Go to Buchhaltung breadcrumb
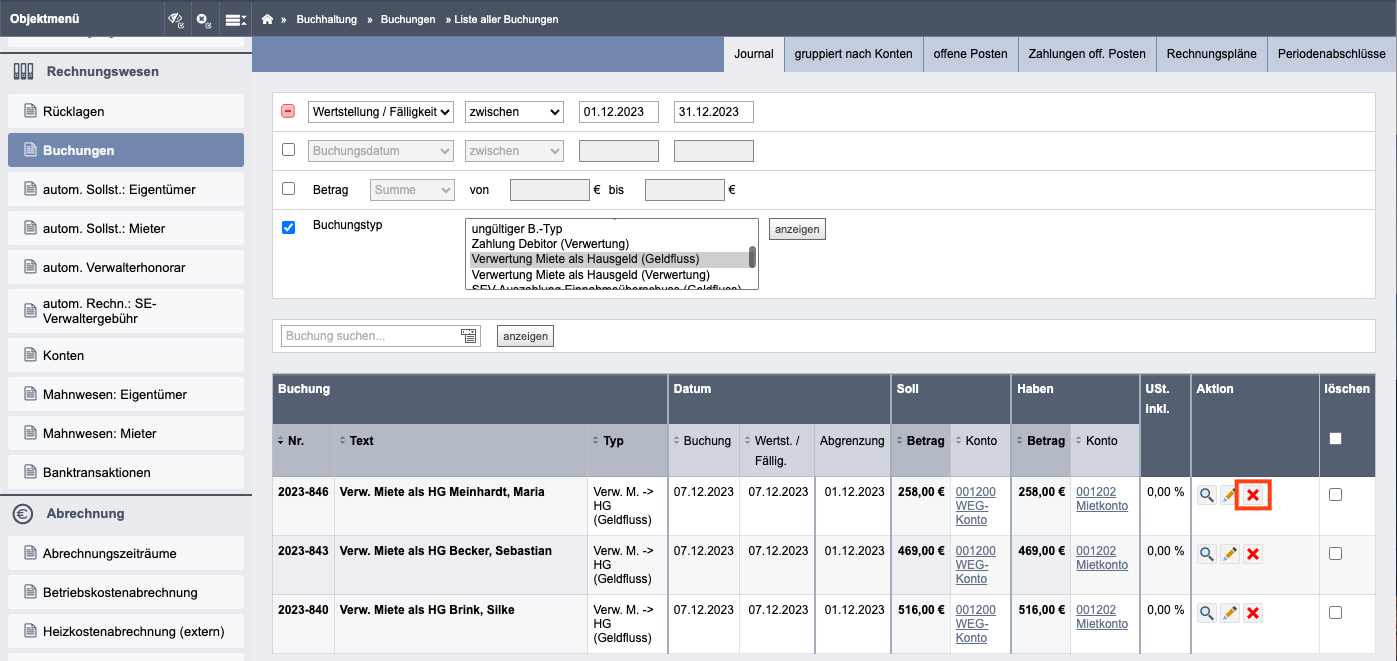Image resolution: width=1397 pixels, height=661 pixels. click(x=327, y=19)
